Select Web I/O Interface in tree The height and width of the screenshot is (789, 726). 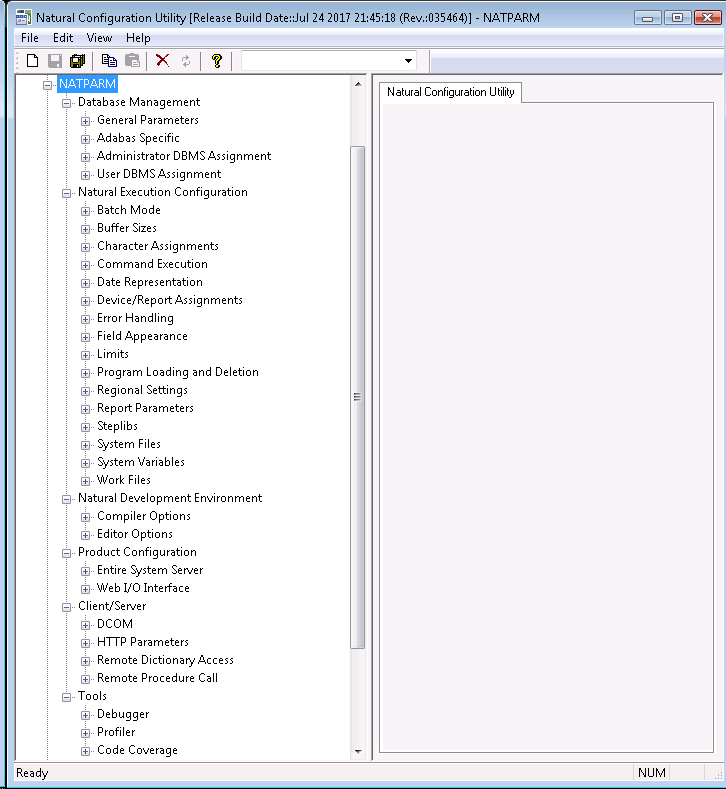pyautogui.click(x=143, y=588)
